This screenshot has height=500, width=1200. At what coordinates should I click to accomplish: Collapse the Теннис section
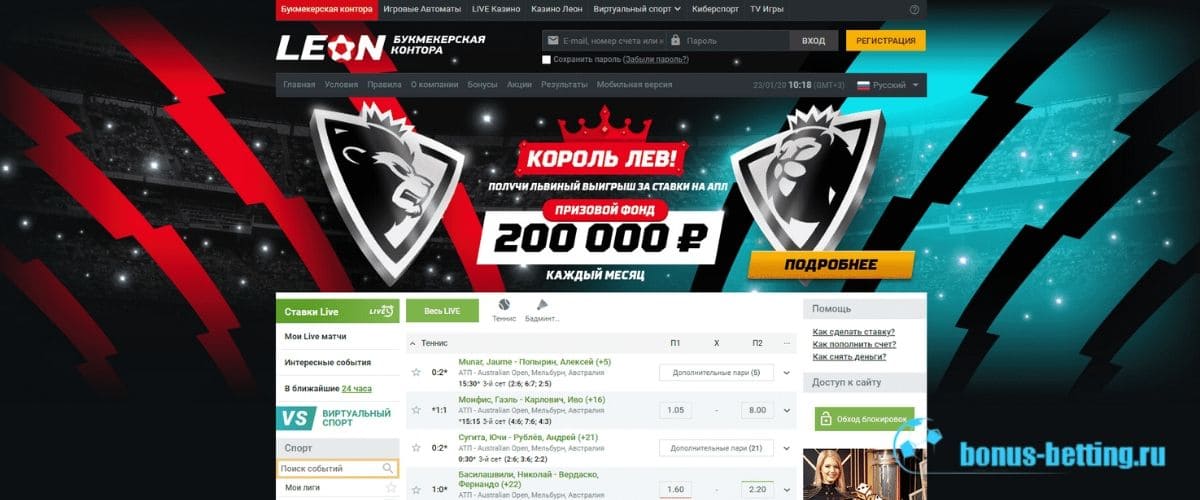coord(412,343)
